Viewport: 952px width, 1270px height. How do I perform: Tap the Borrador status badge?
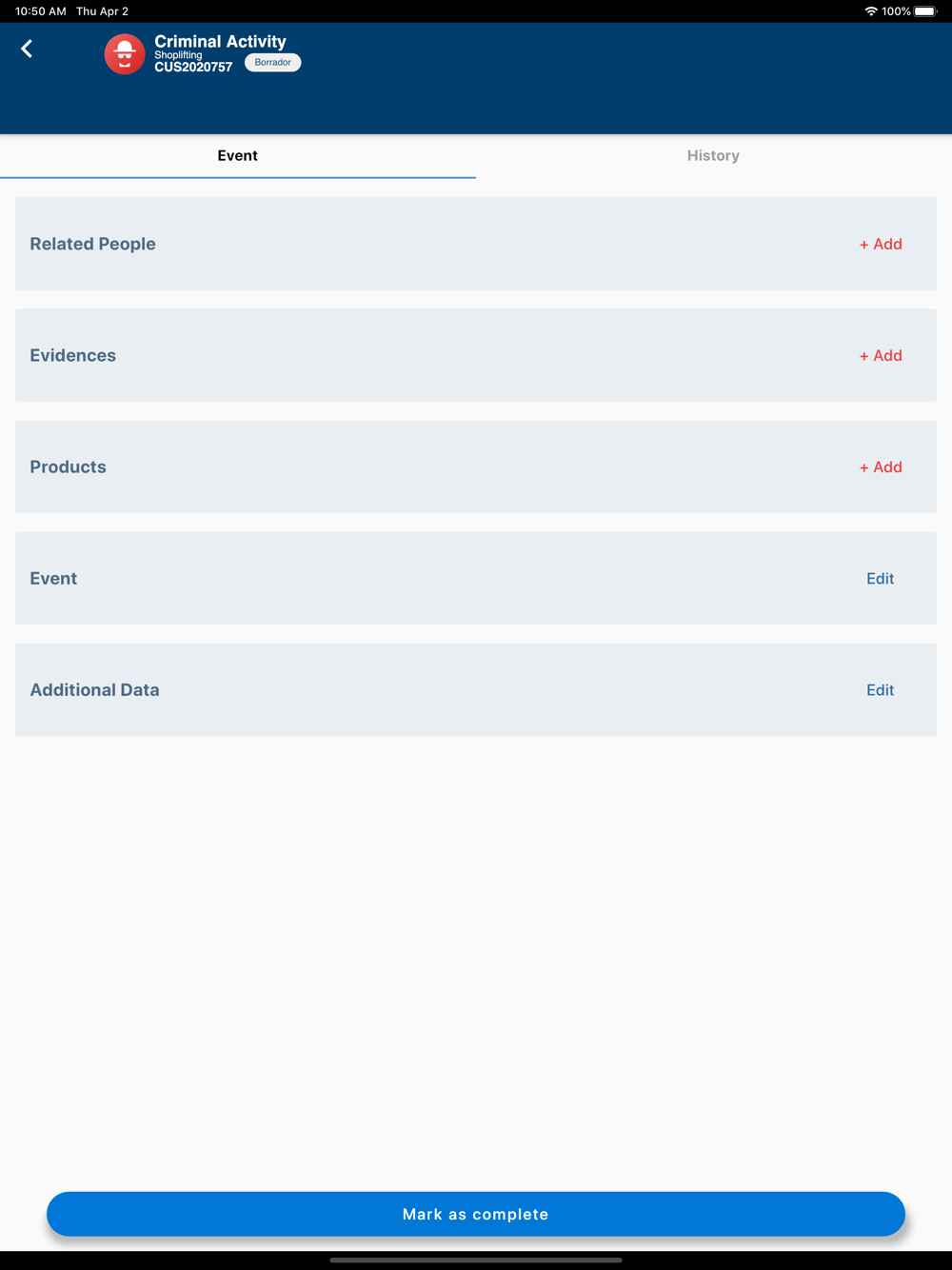click(273, 63)
